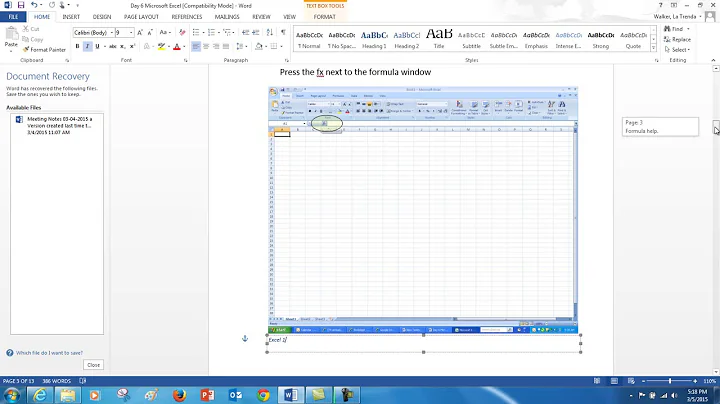
Task: Increase indent of the paragraph
Action: pos(256,33)
